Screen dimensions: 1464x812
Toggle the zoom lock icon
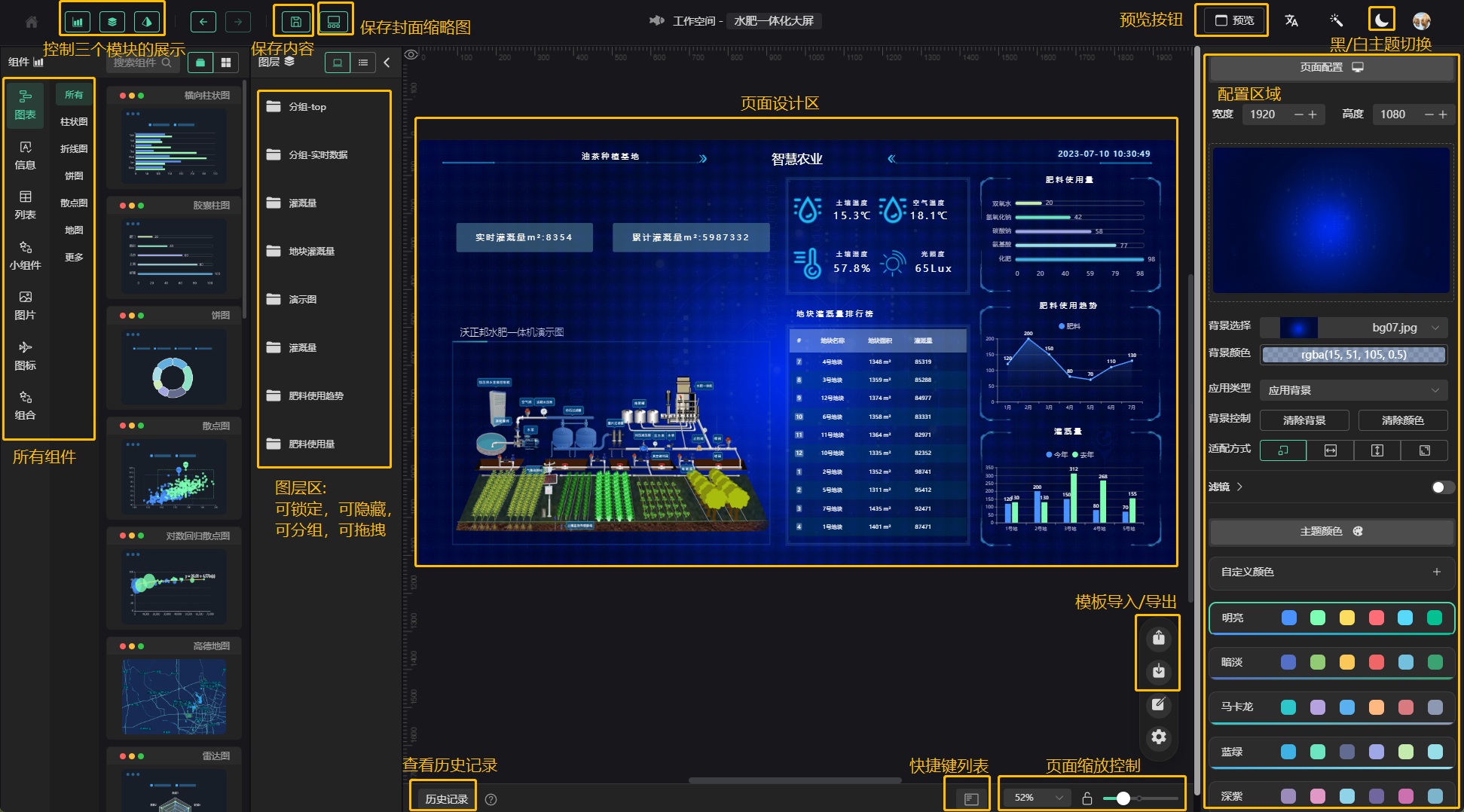[x=1087, y=798]
